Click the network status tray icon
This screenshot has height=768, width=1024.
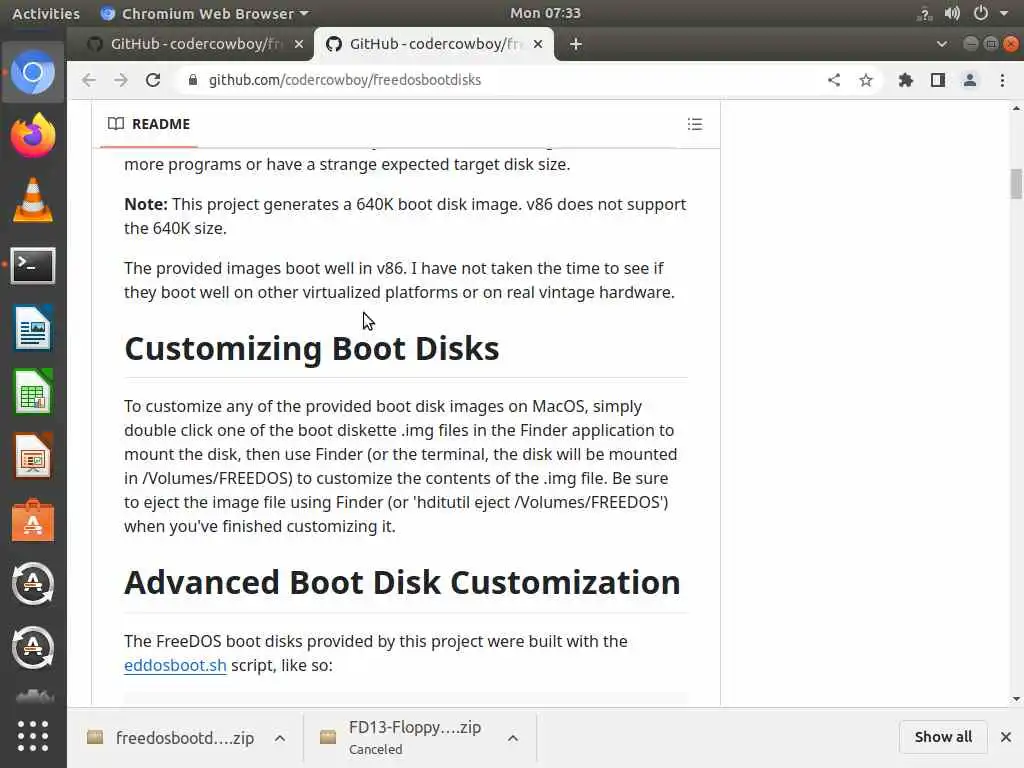click(924, 13)
